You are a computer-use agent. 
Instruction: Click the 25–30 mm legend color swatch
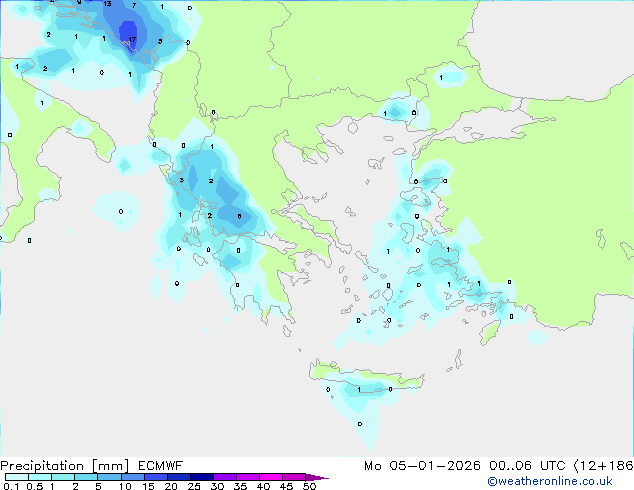tap(202, 477)
